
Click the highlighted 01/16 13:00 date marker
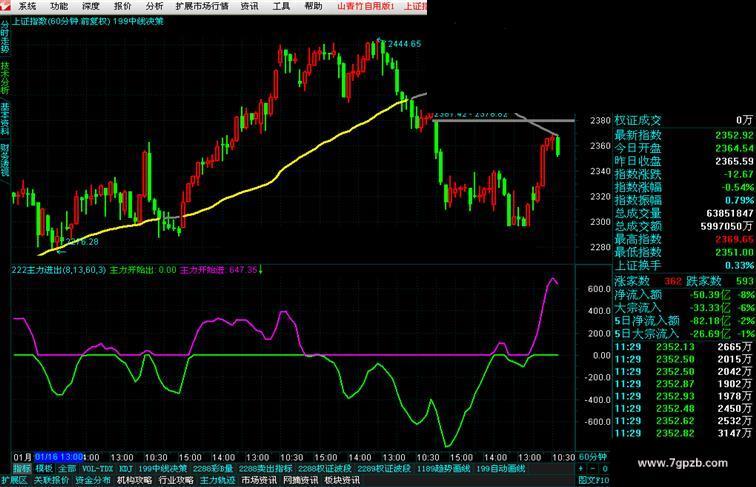[59, 457]
